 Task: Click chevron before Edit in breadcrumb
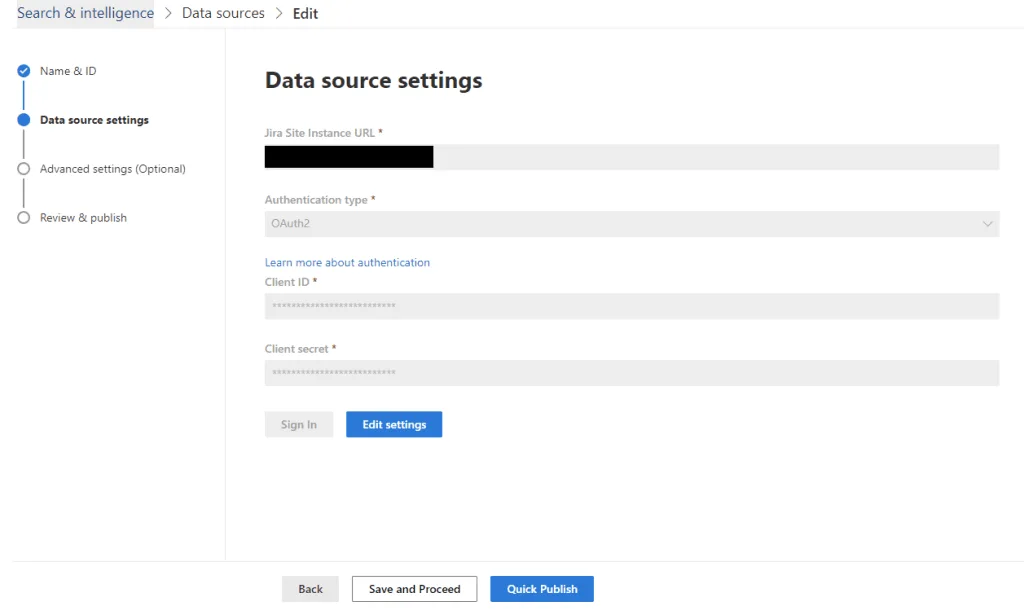(x=279, y=13)
